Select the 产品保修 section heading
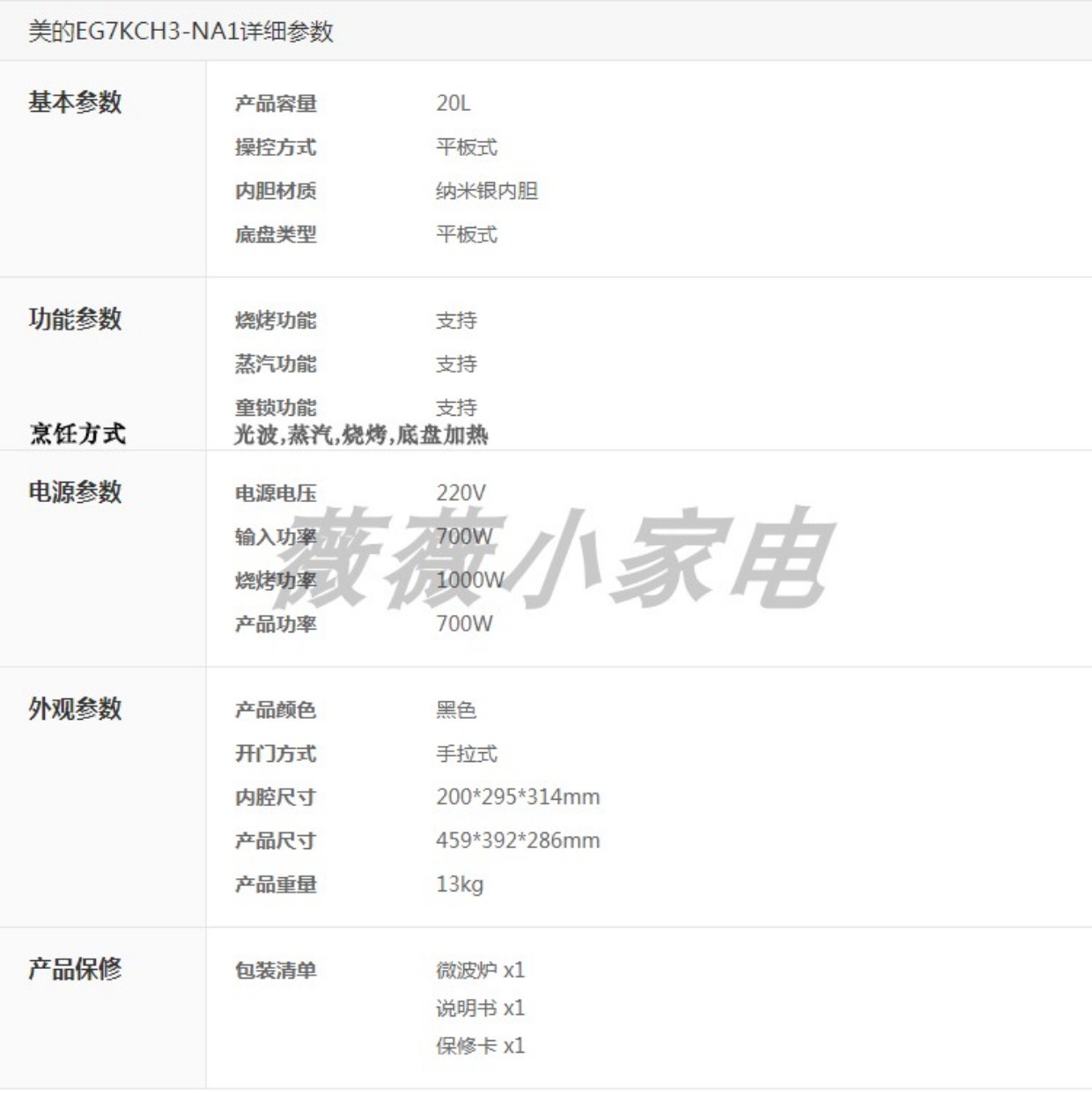 click(75, 969)
